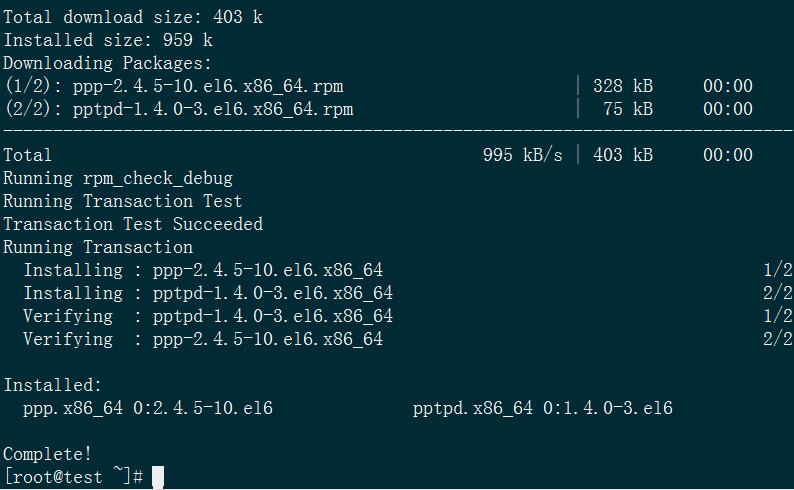Click the Running Transaction Test line
The image size is (794, 490).
123,201
